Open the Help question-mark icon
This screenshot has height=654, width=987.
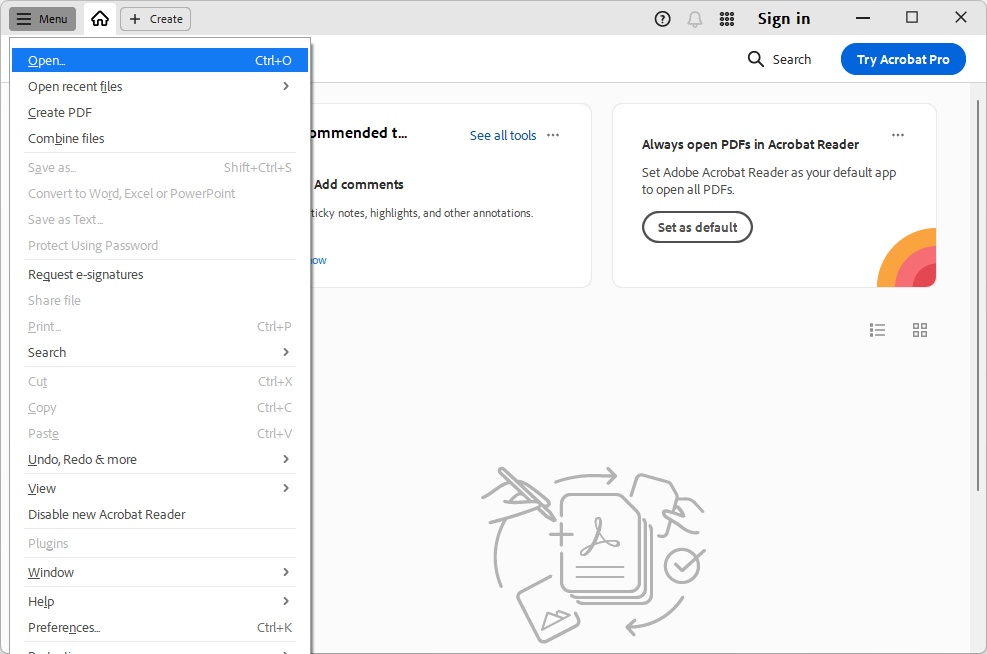point(662,18)
